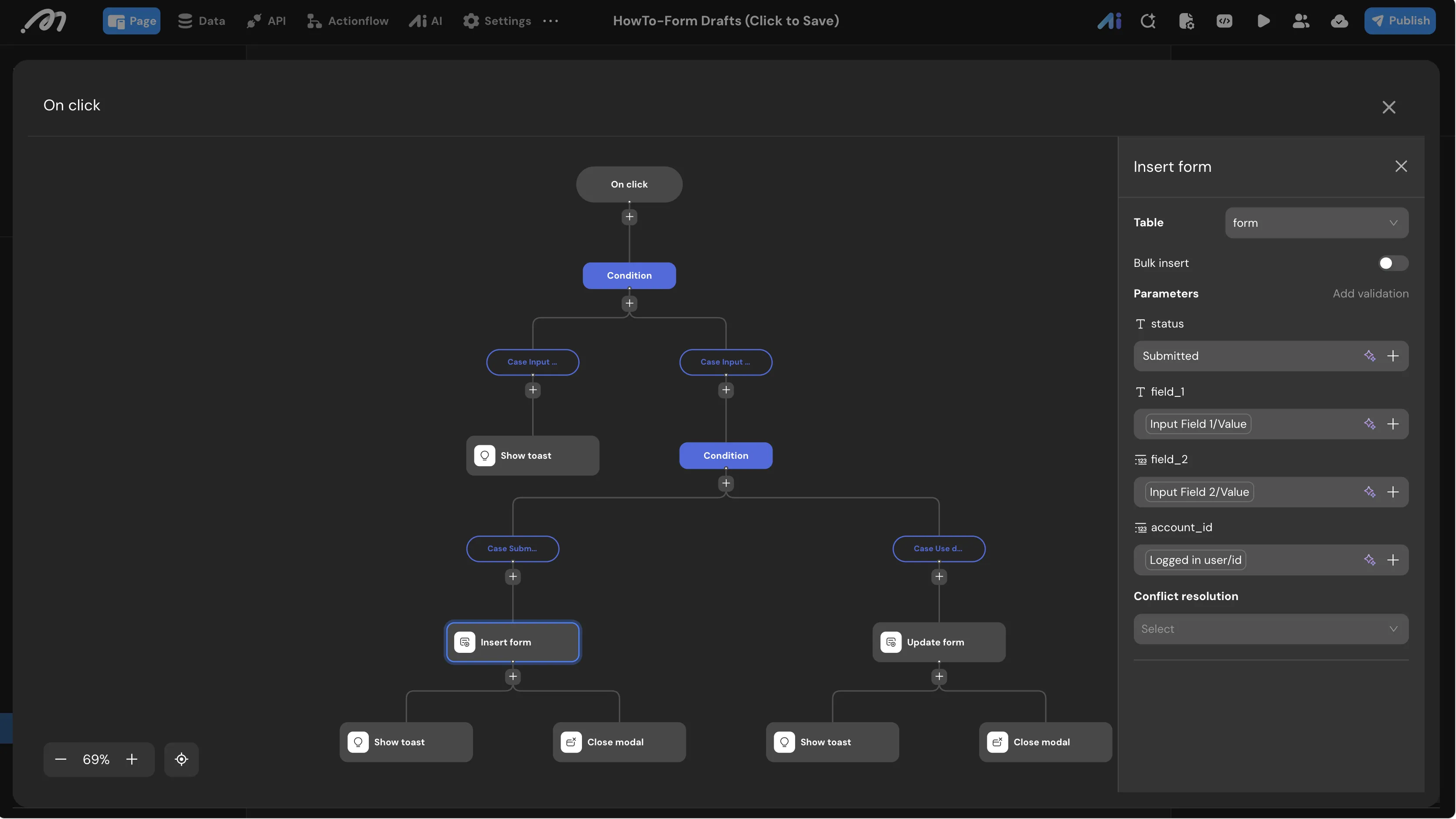Close the On click actionflow dialog

(1389, 107)
